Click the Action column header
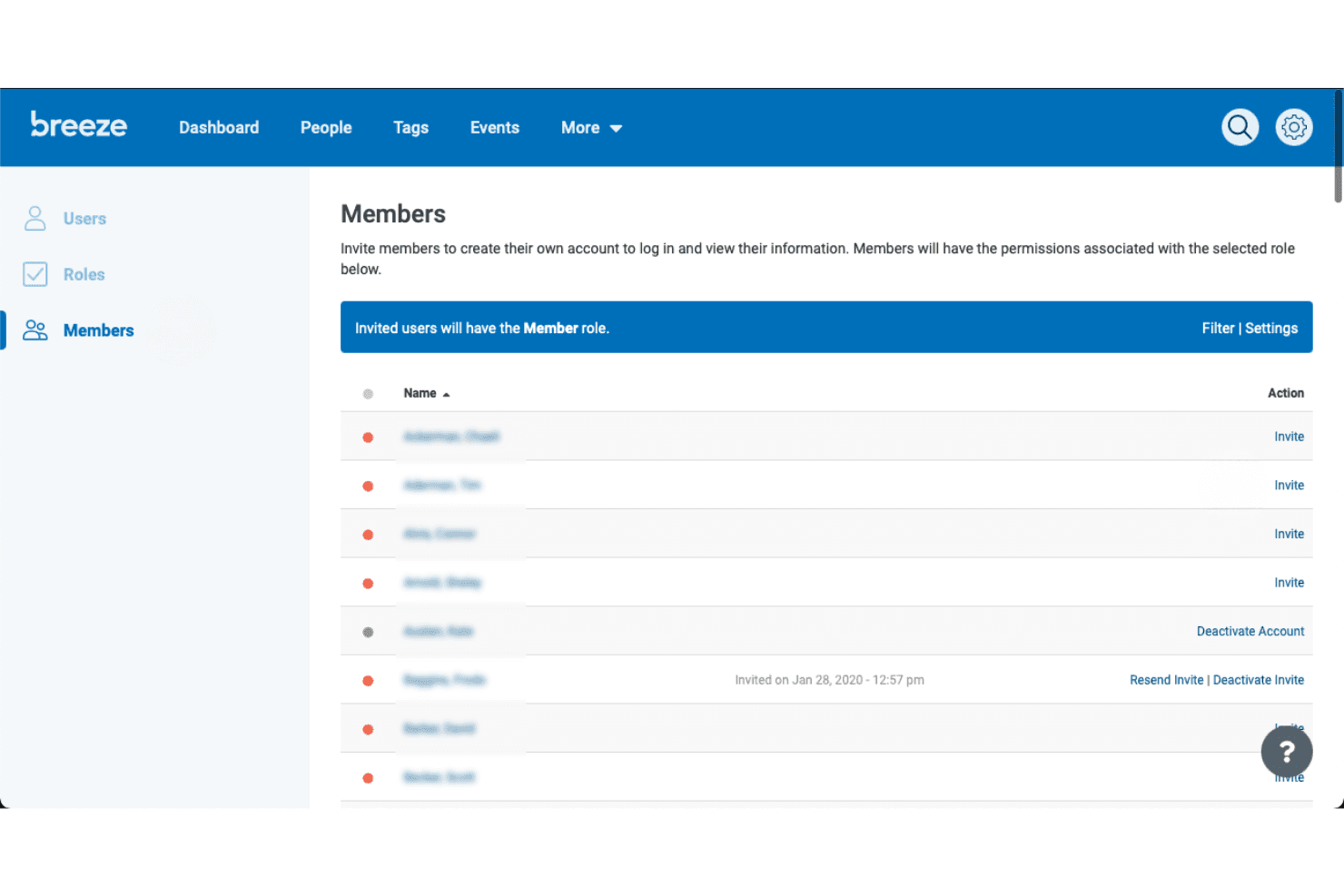 pos(1286,393)
